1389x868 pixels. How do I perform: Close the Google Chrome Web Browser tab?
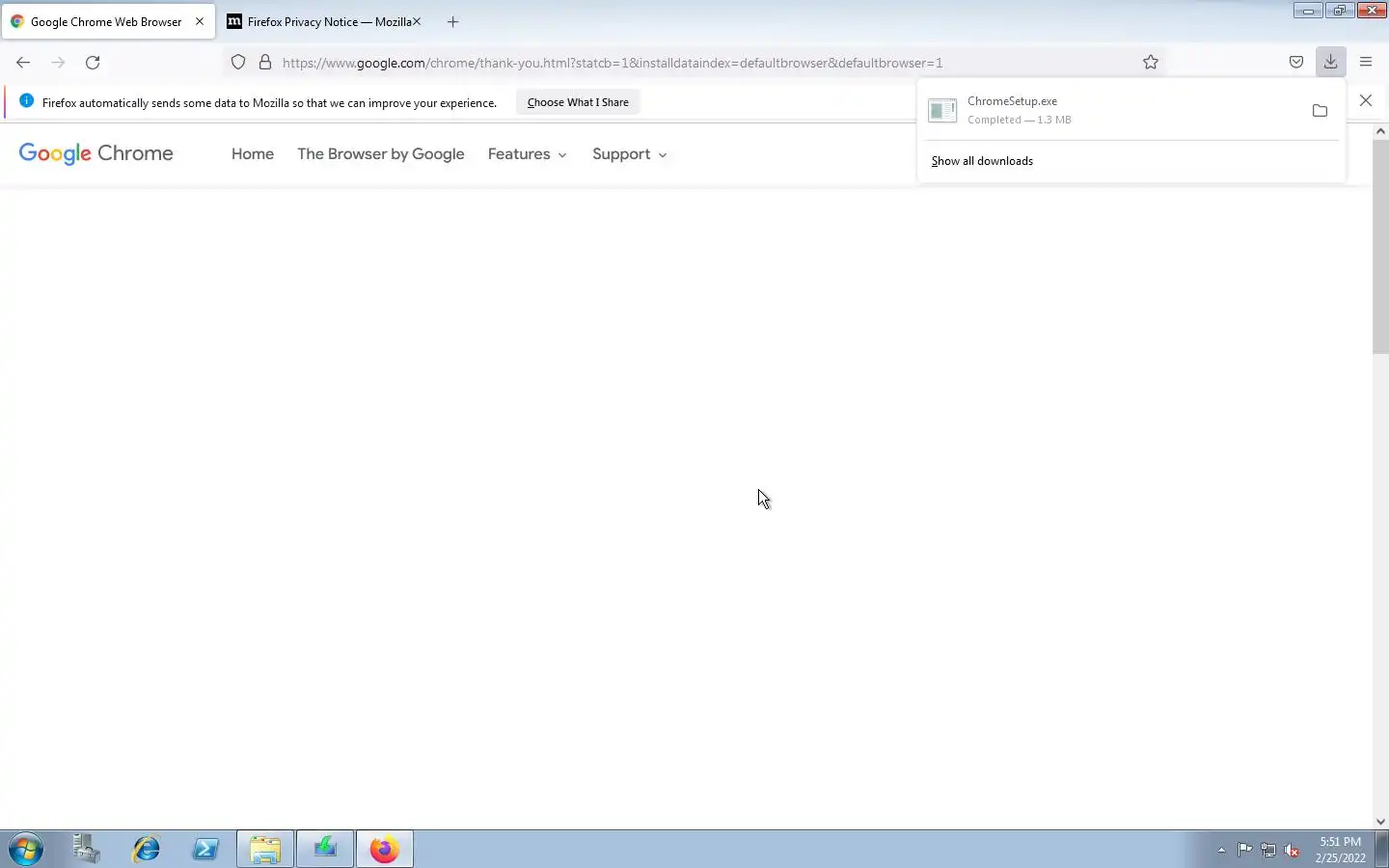[x=200, y=21]
